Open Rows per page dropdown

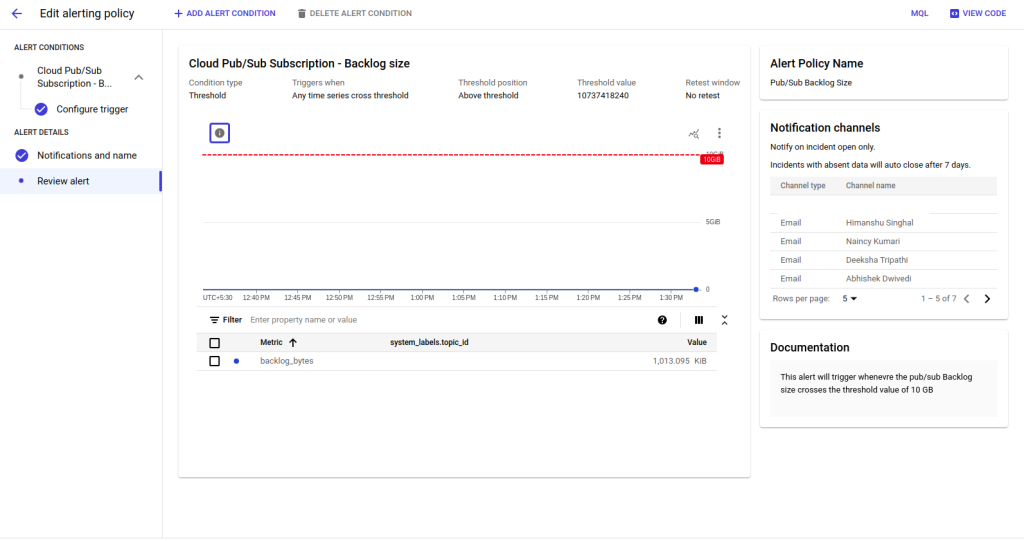click(849, 299)
